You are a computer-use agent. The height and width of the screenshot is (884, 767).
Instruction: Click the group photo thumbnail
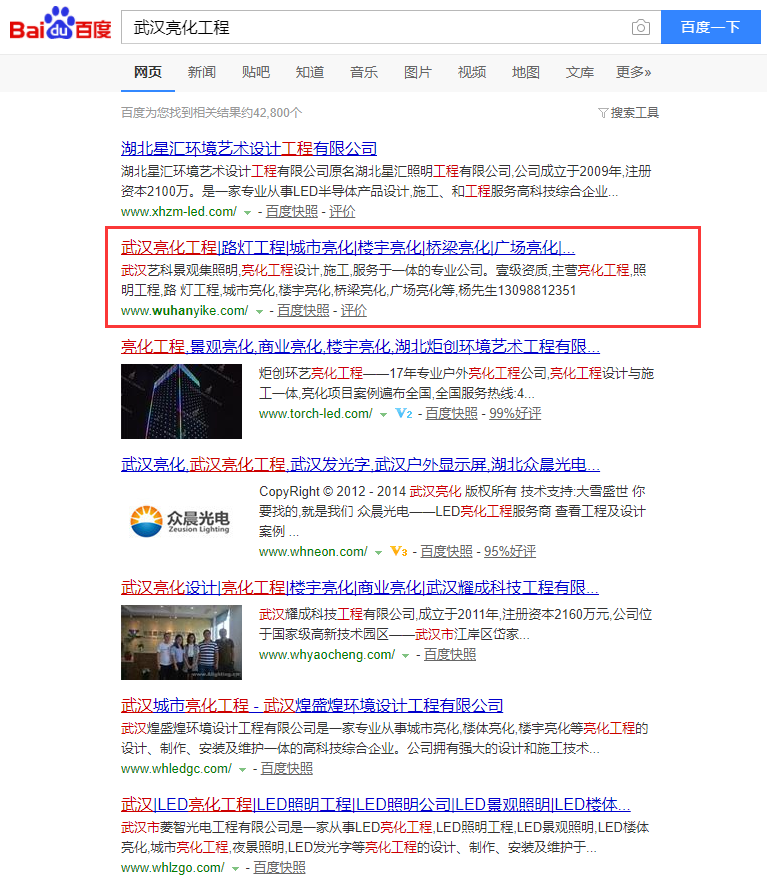pyautogui.click(x=181, y=642)
